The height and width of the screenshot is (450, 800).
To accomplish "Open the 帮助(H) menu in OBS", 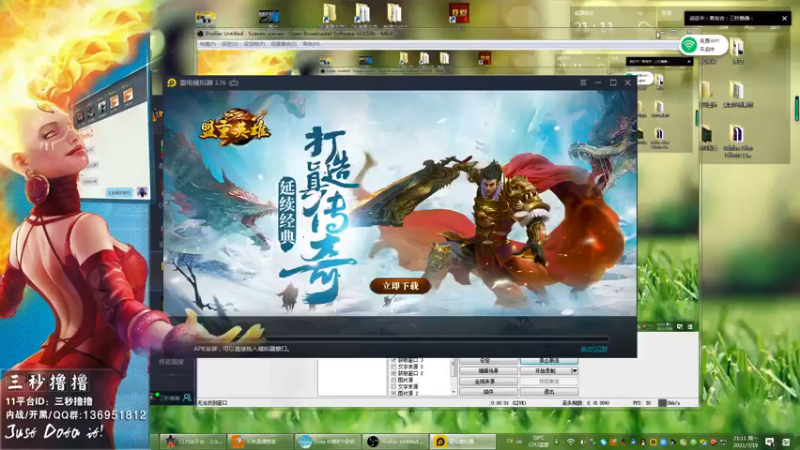I will tap(311, 44).
